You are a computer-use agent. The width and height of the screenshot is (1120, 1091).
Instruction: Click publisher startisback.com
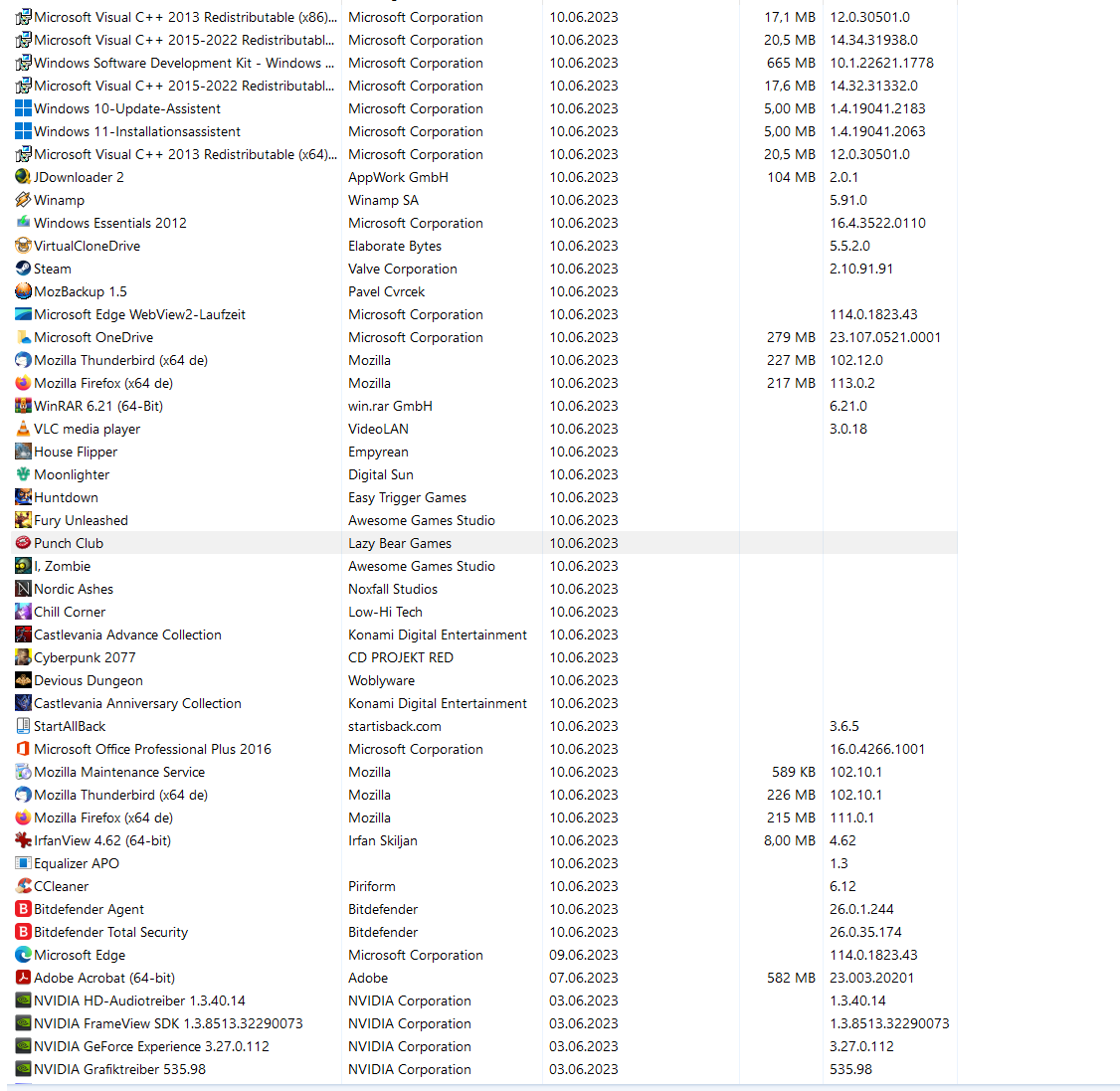tap(394, 725)
